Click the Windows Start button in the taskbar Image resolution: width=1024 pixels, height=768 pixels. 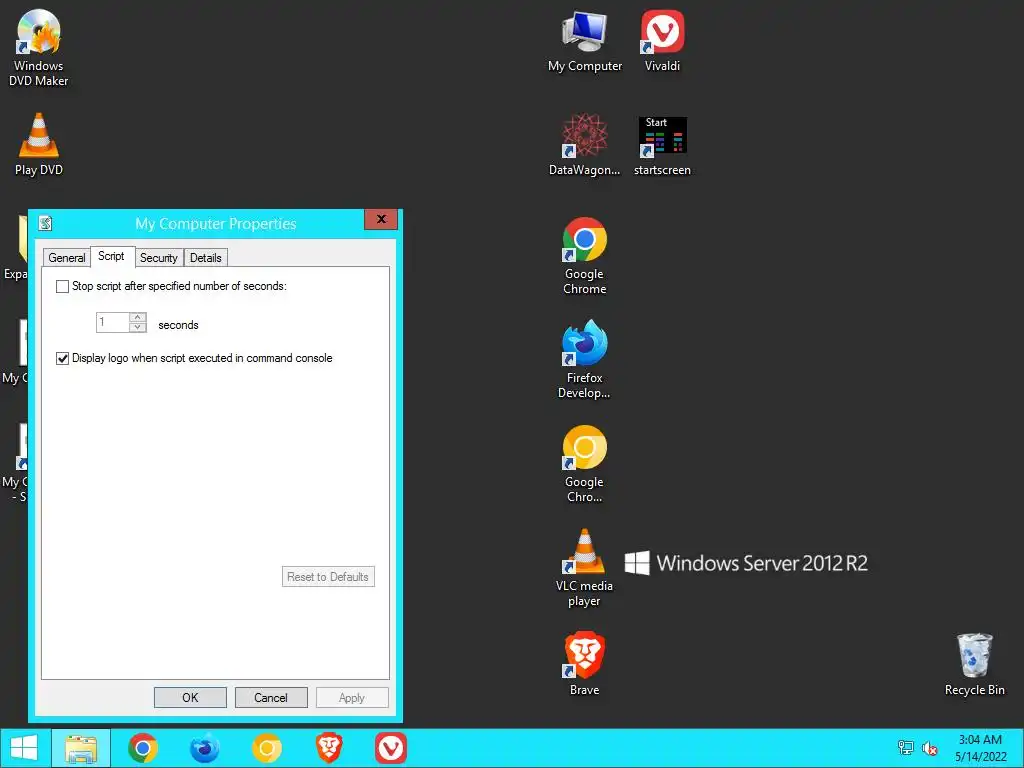point(24,748)
